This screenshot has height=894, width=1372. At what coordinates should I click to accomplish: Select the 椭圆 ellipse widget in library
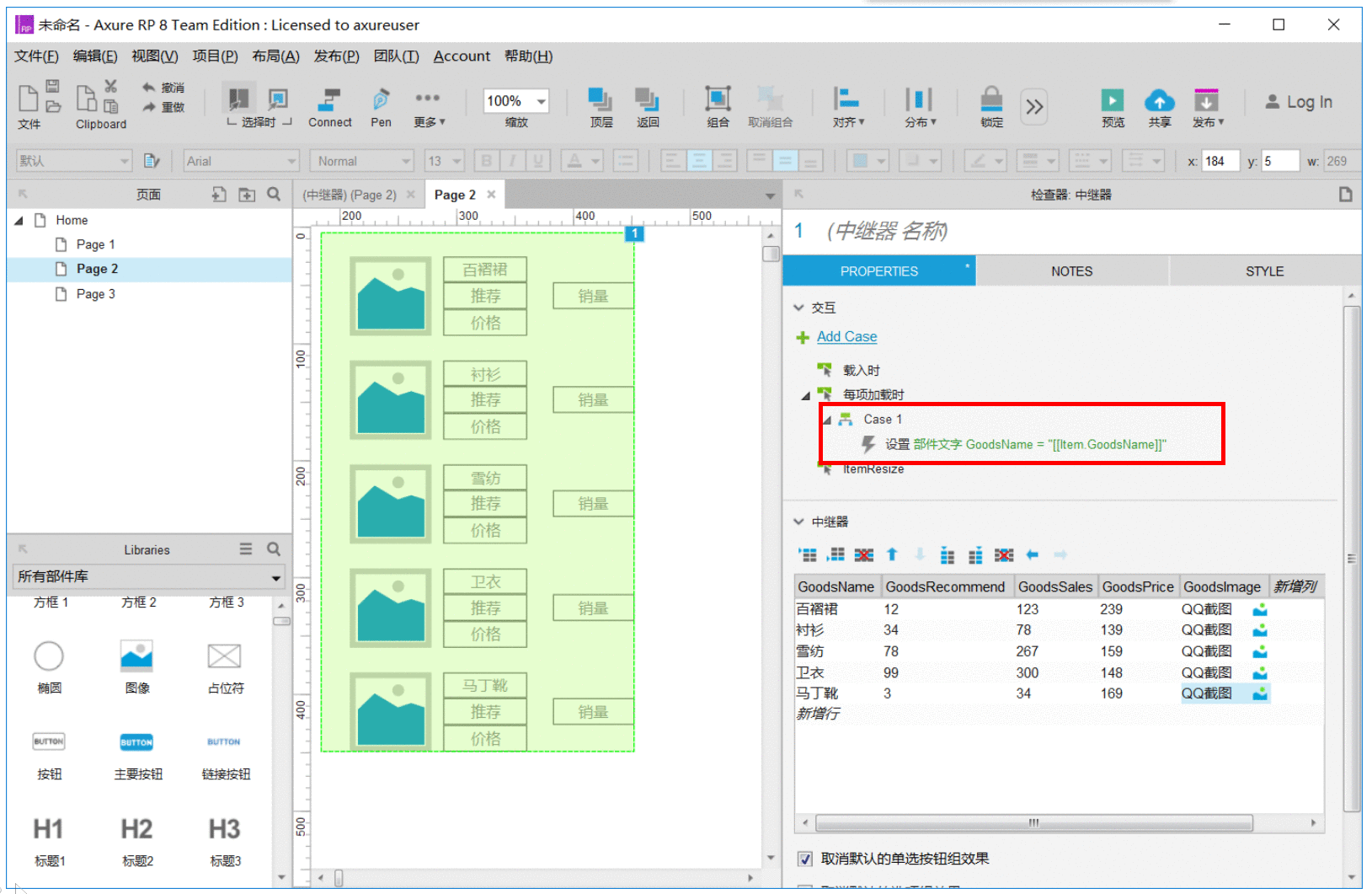tap(49, 656)
